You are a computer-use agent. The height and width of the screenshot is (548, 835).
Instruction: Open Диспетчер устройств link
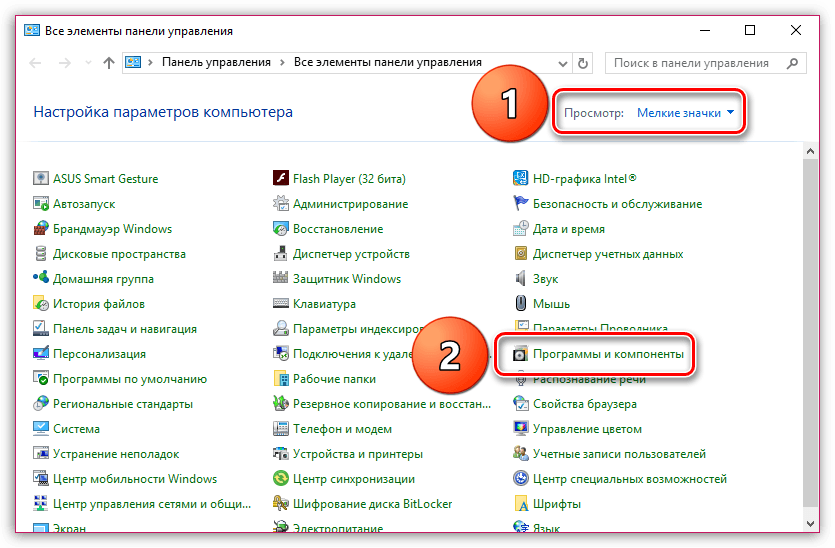tap(350, 254)
